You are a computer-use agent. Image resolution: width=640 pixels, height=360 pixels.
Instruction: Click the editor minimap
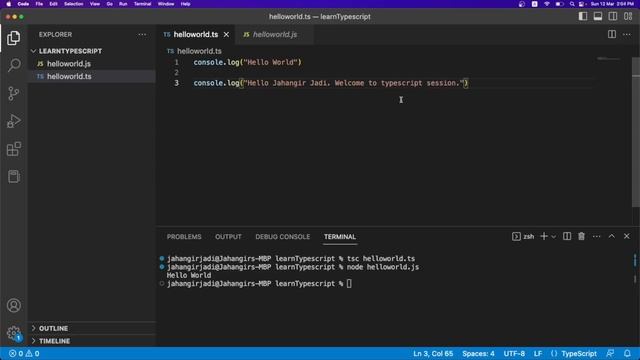(x=608, y=59)
